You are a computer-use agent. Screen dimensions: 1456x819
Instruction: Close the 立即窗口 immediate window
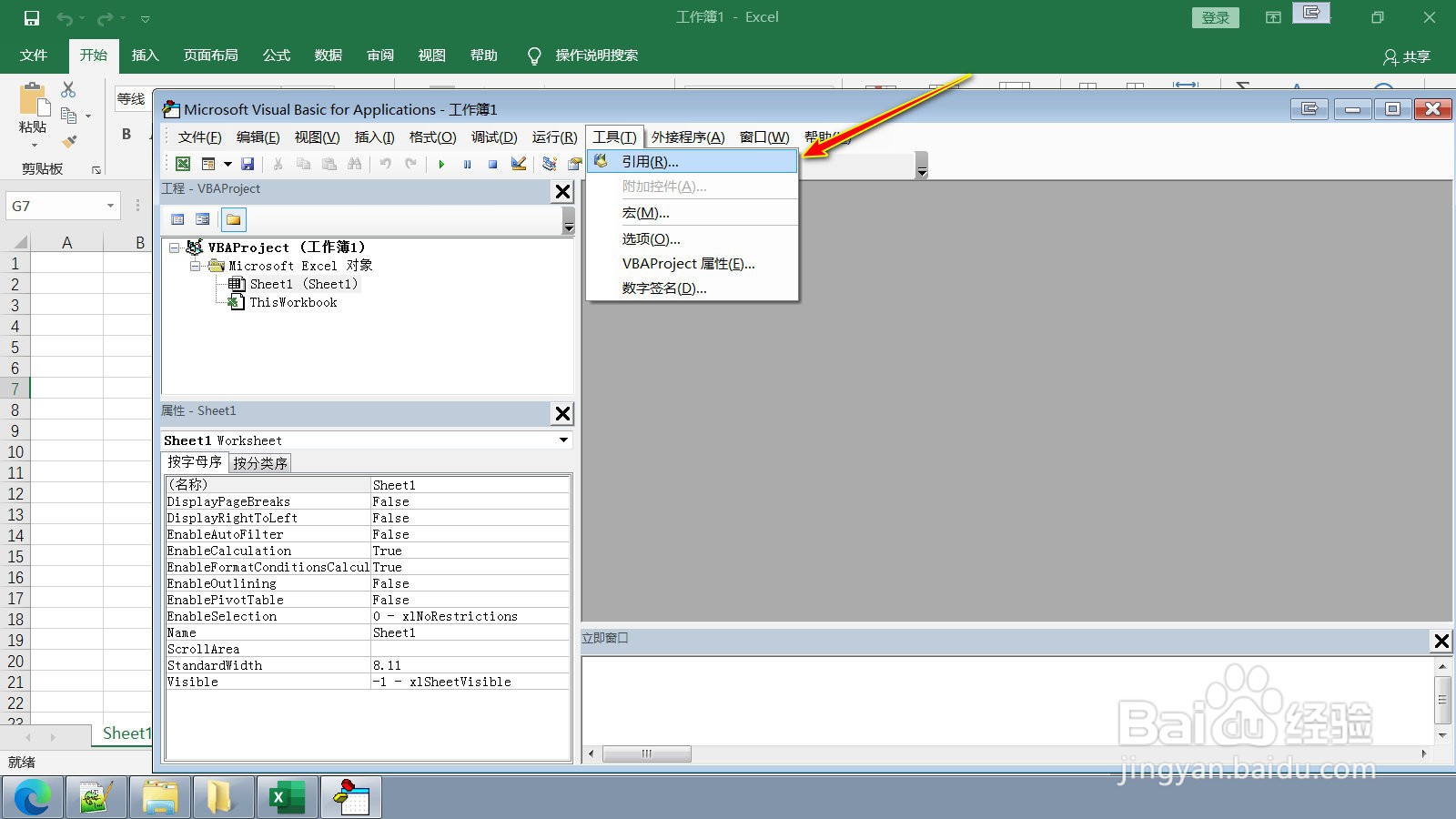(1441, 642)
